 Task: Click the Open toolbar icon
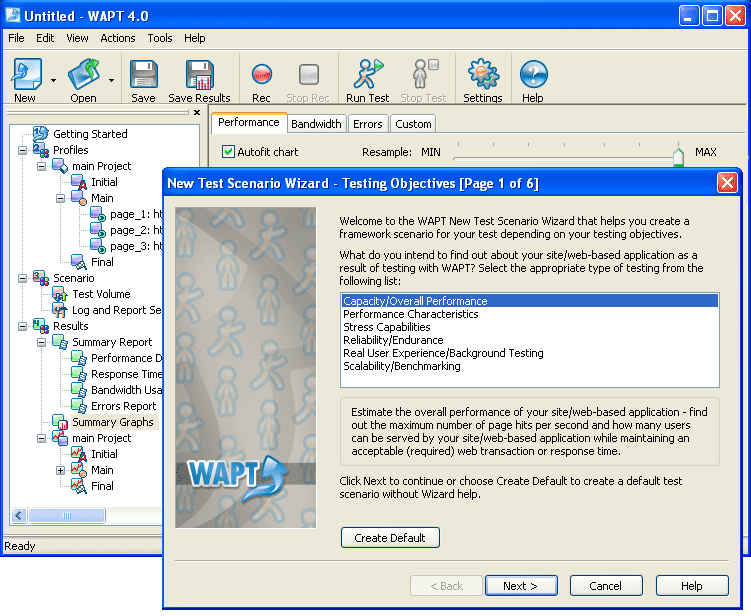click(x=83, y=74)
